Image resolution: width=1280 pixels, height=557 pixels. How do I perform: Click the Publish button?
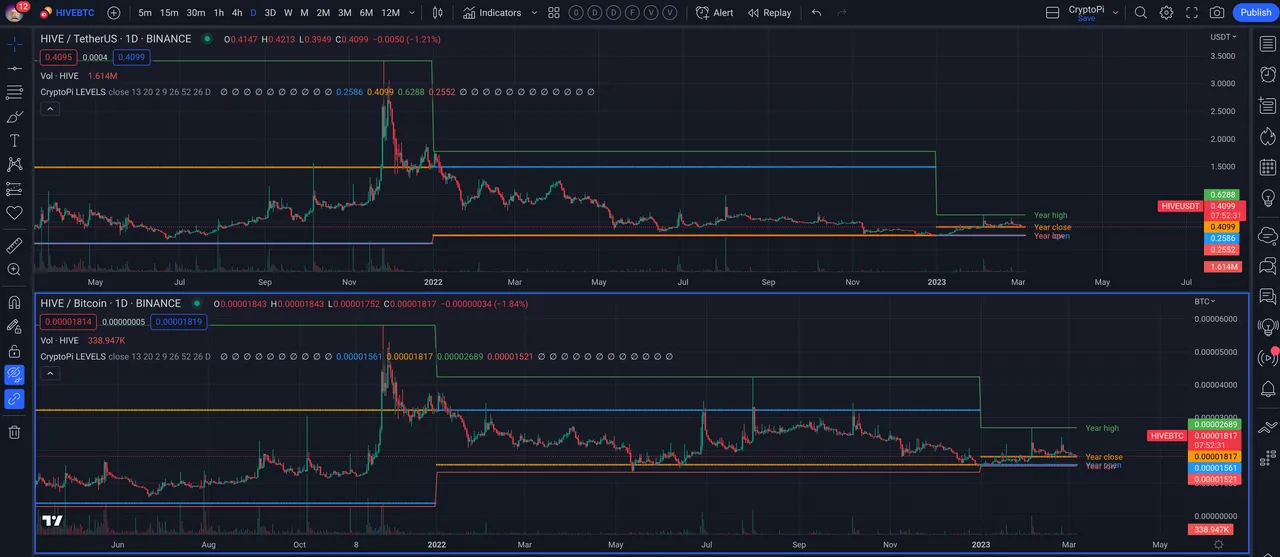tap(1256, 13)
